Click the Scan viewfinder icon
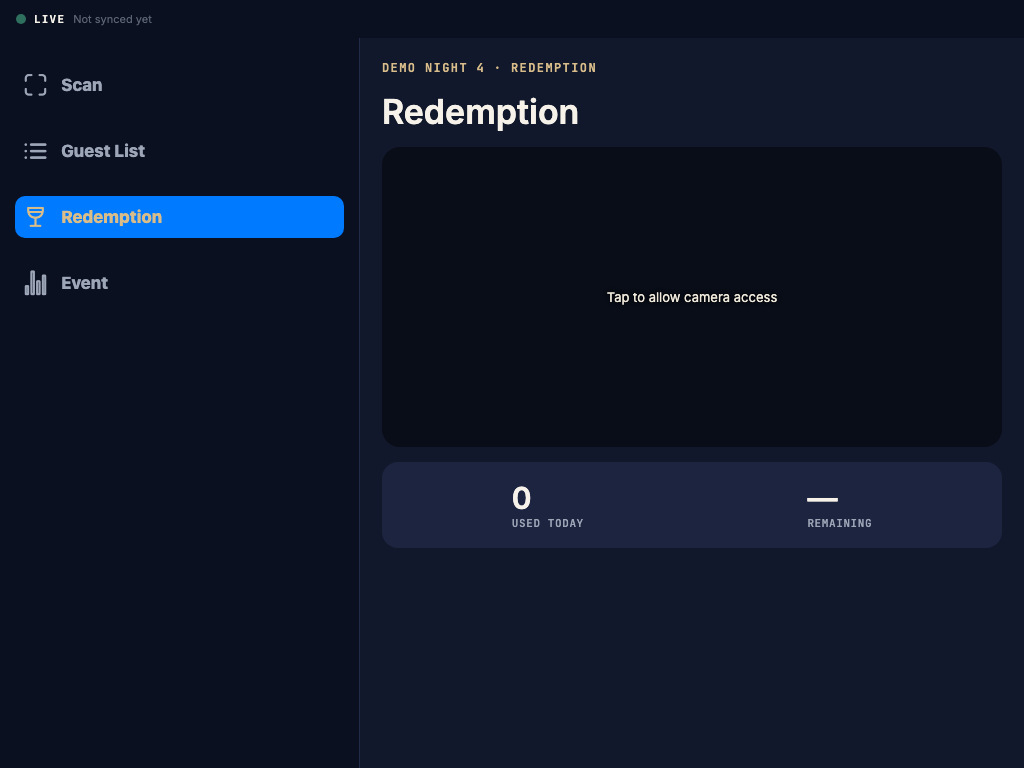Screen dimensions: 1024x768 [x=35, y=85]
